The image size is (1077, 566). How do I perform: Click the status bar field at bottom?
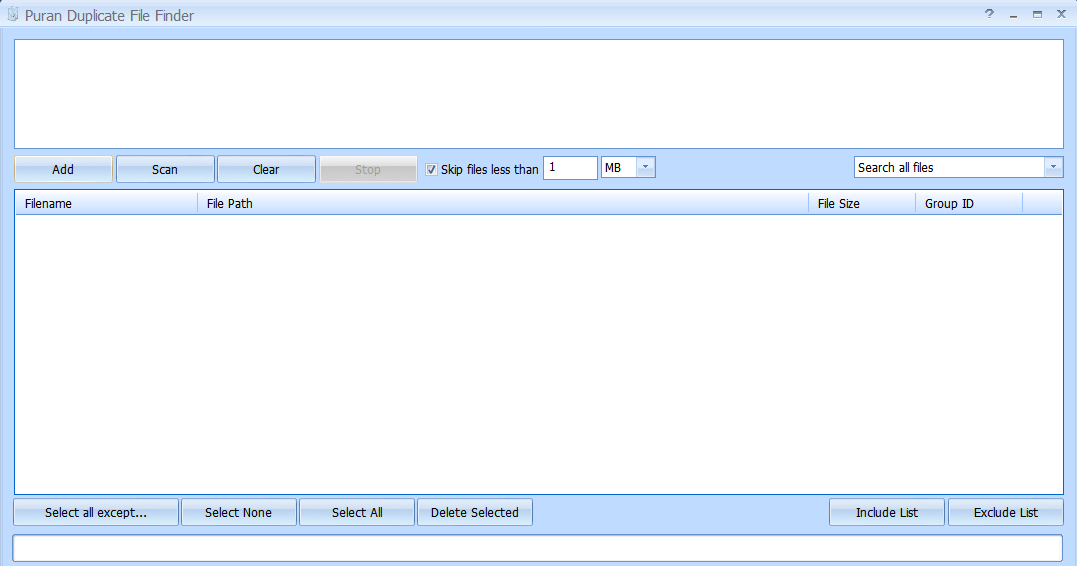click(538, 548)
